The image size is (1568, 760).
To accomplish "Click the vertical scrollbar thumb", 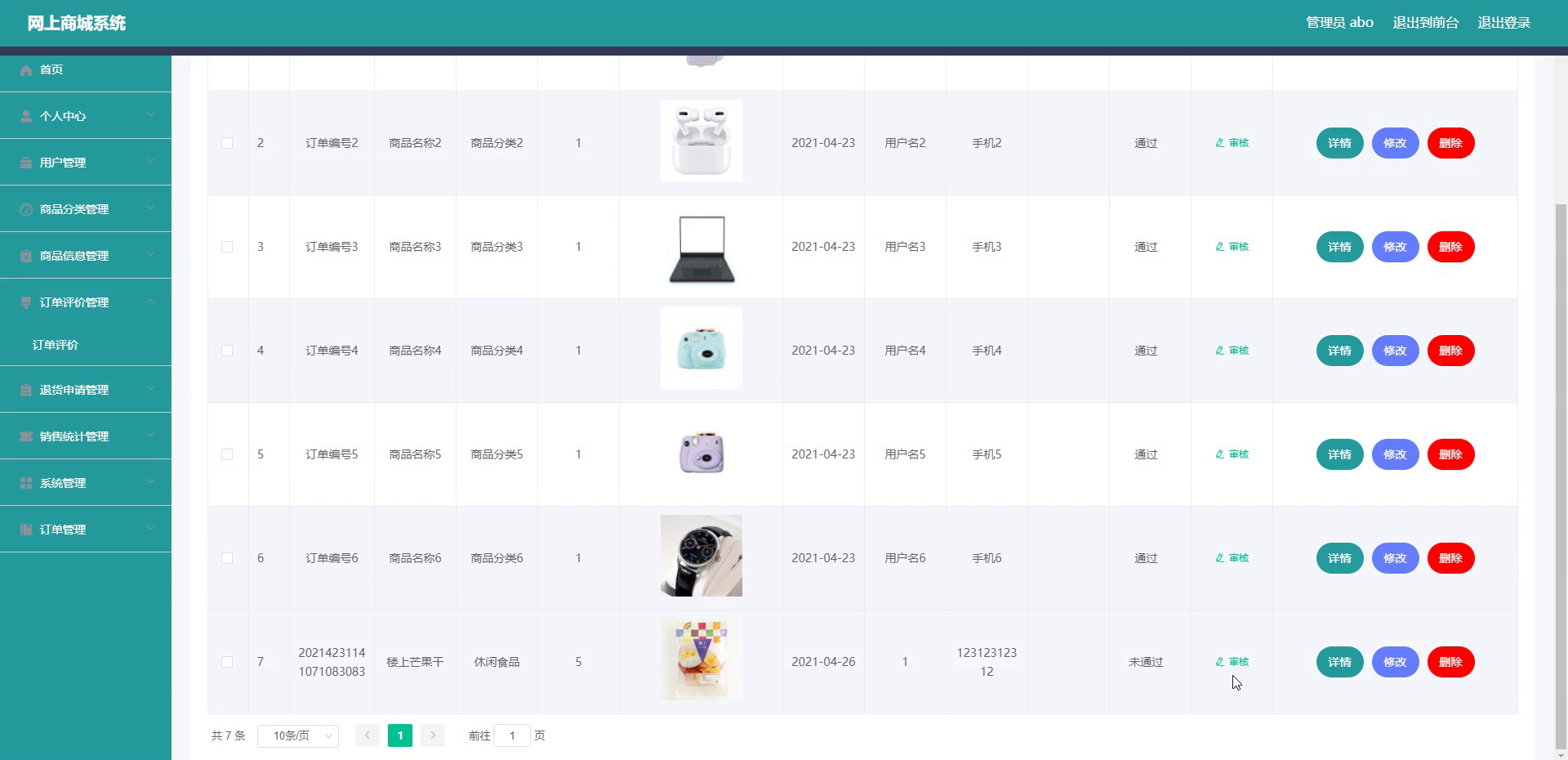I will (1561, 474).
